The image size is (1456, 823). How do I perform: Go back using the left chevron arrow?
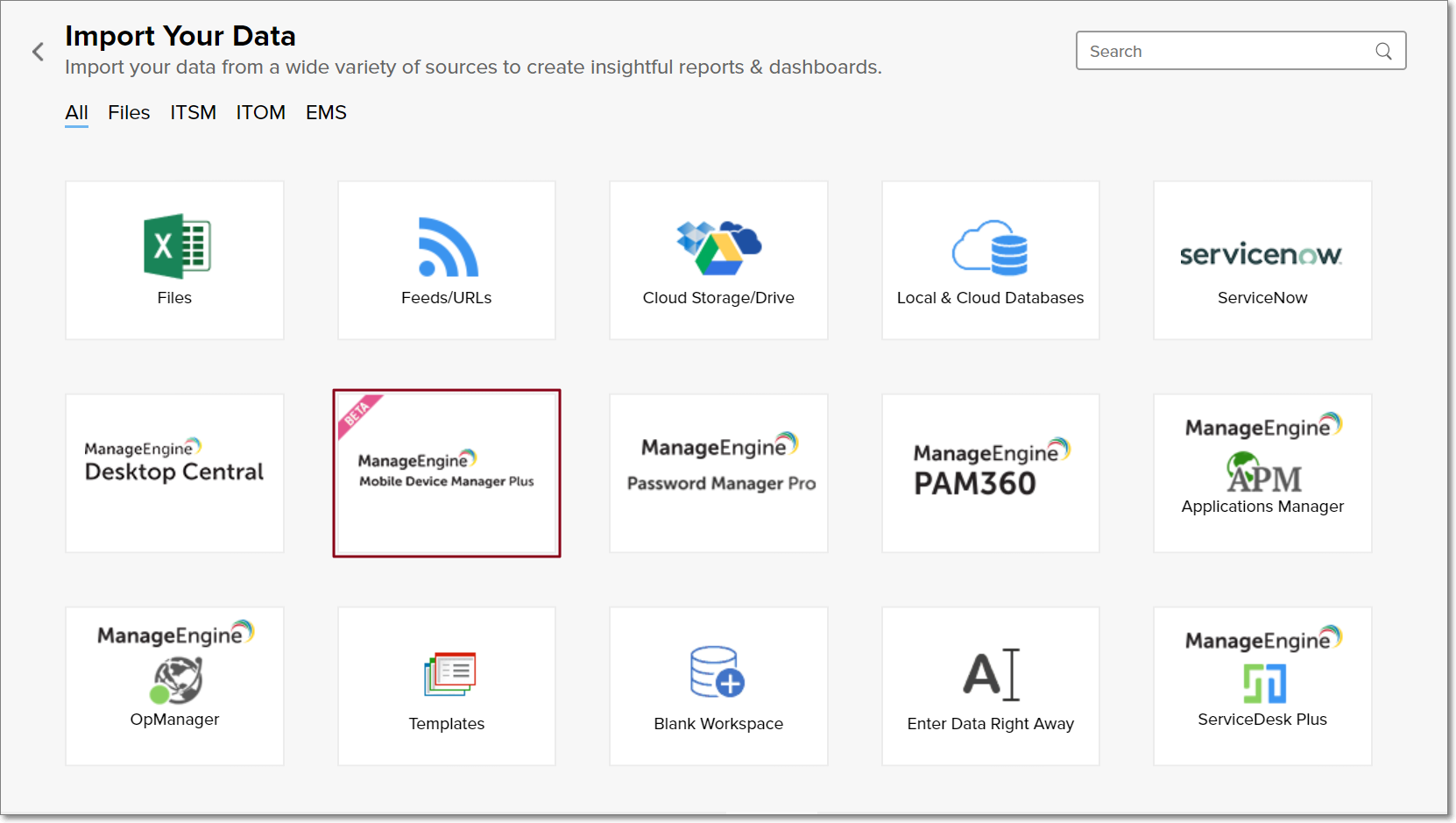coord(38,52)
